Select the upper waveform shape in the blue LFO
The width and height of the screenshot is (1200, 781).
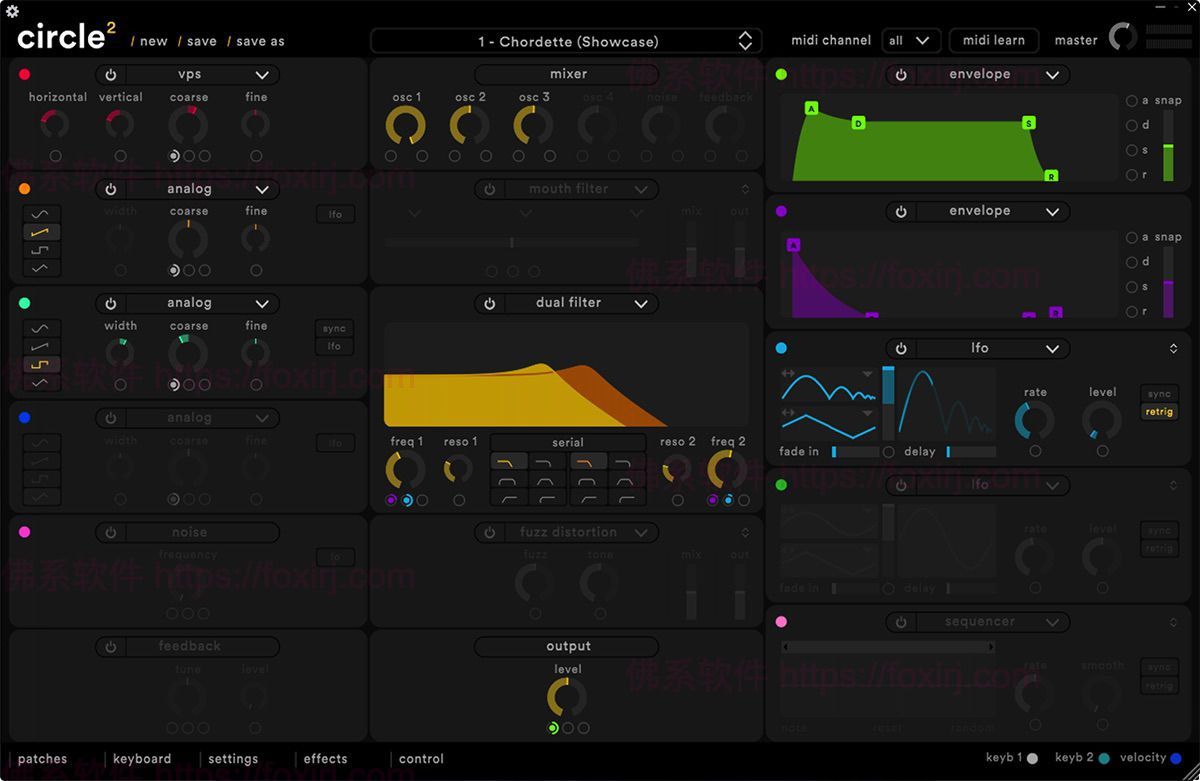point(827,382)
